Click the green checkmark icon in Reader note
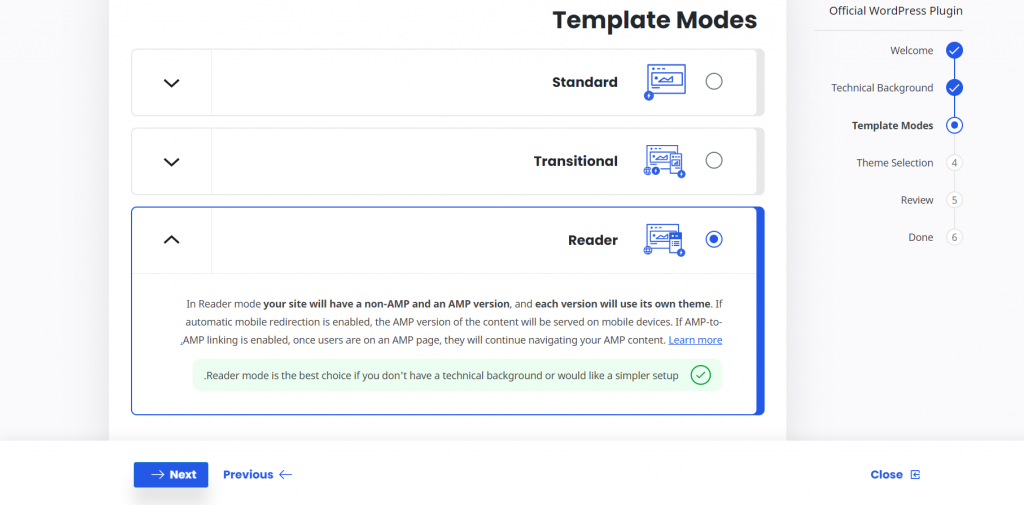This screenshot has height=505, width=1024. coord(701,375)
